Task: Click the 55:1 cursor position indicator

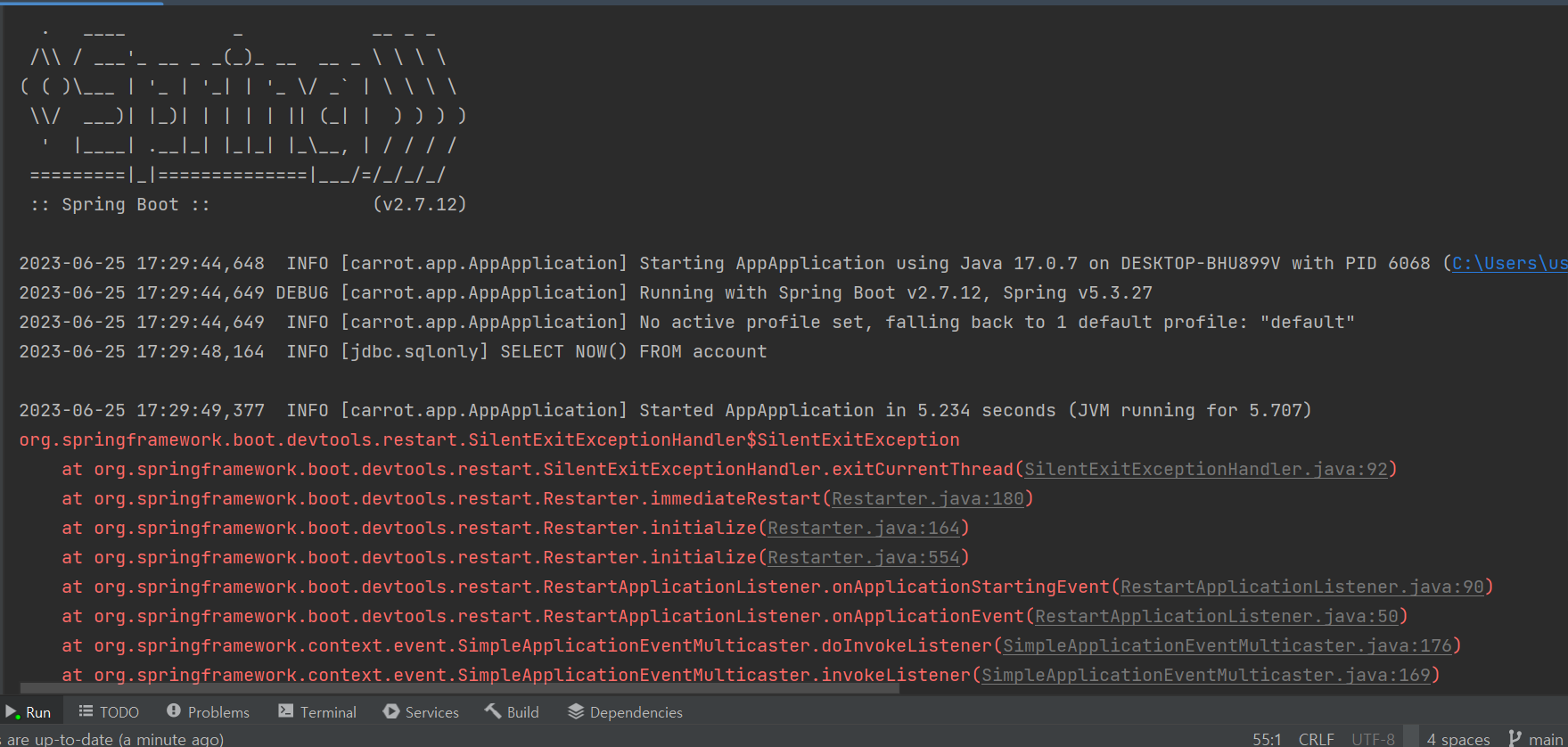Action: (1267, 739)
